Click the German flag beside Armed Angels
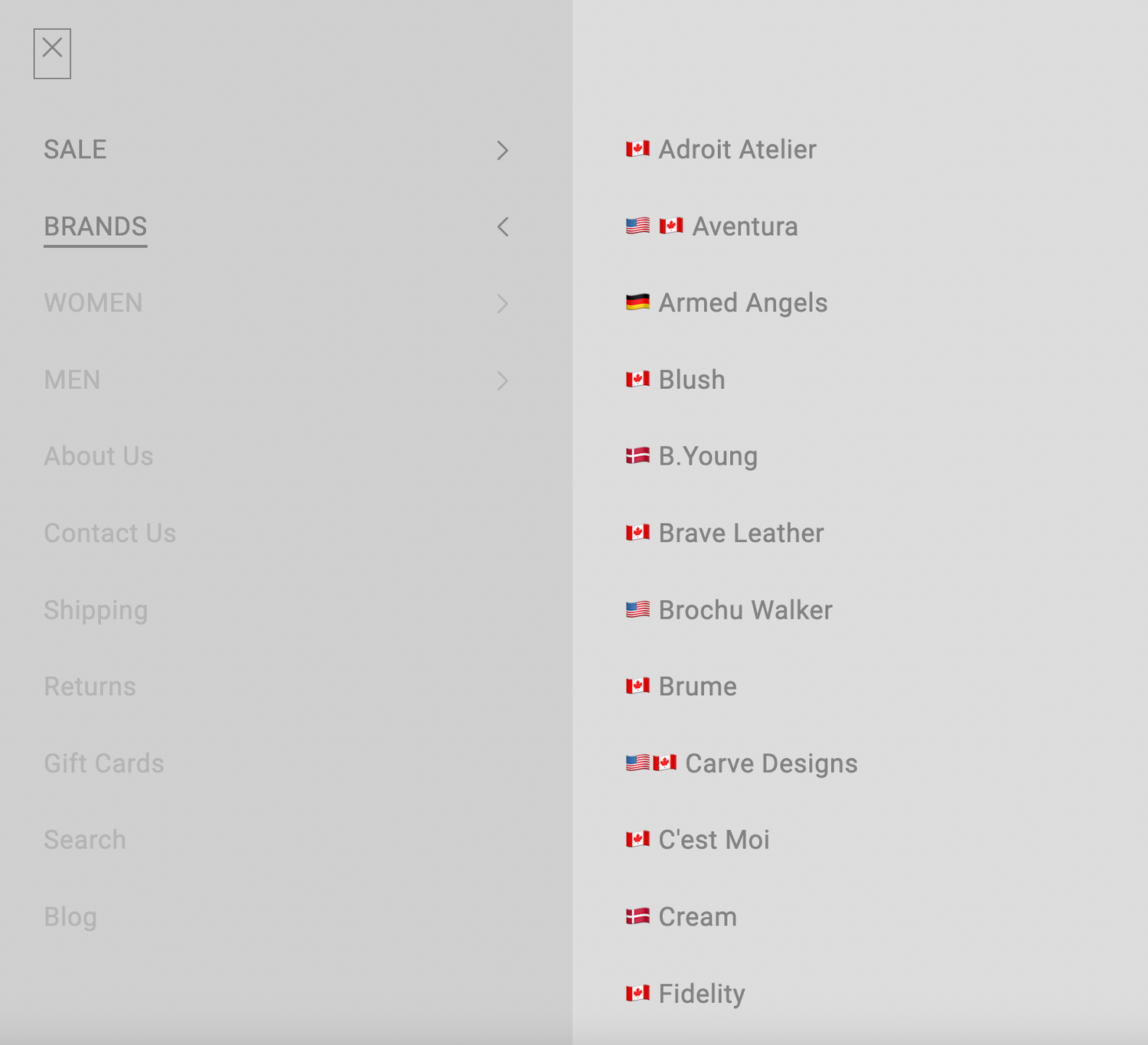This screenshot has width=1148, height=1045. [x=638, y=303]
